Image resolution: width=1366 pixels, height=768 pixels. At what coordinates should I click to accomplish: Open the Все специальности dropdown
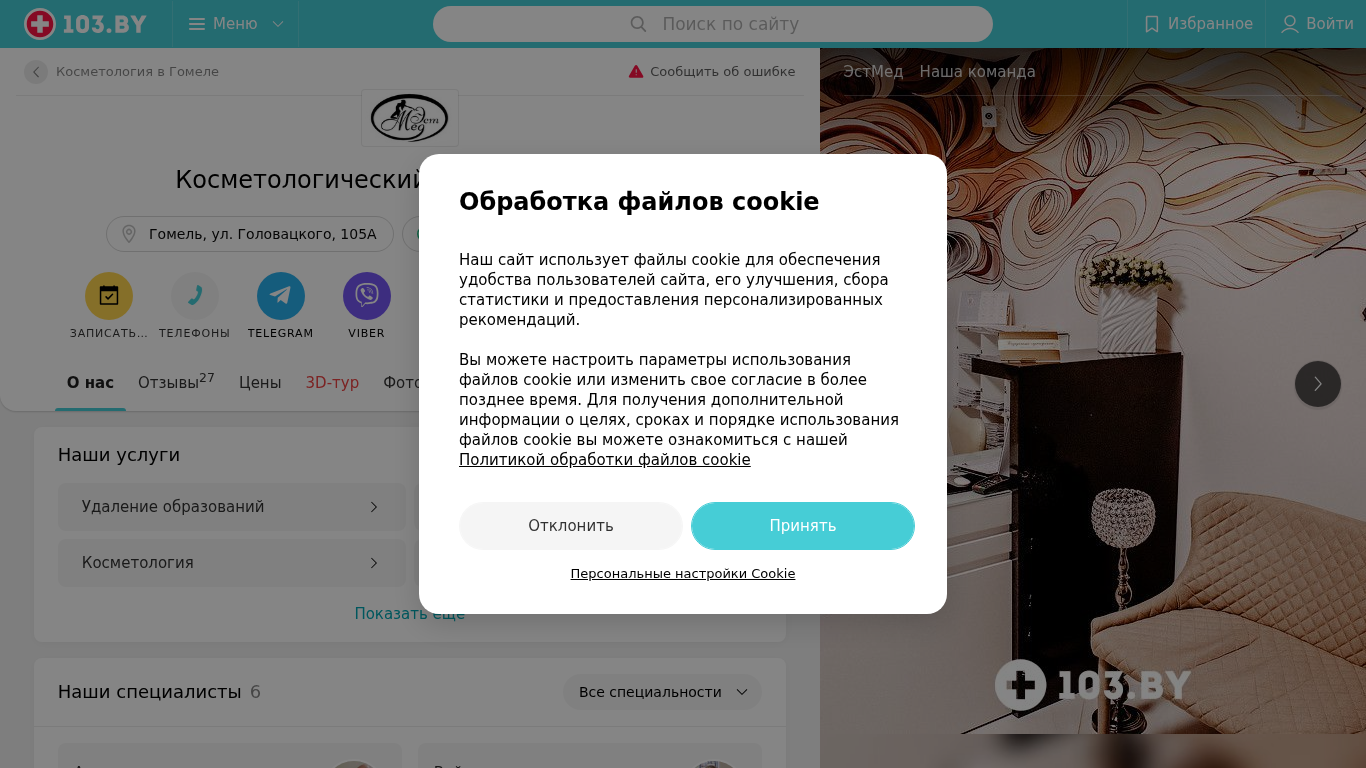click(x=662, y=692)
